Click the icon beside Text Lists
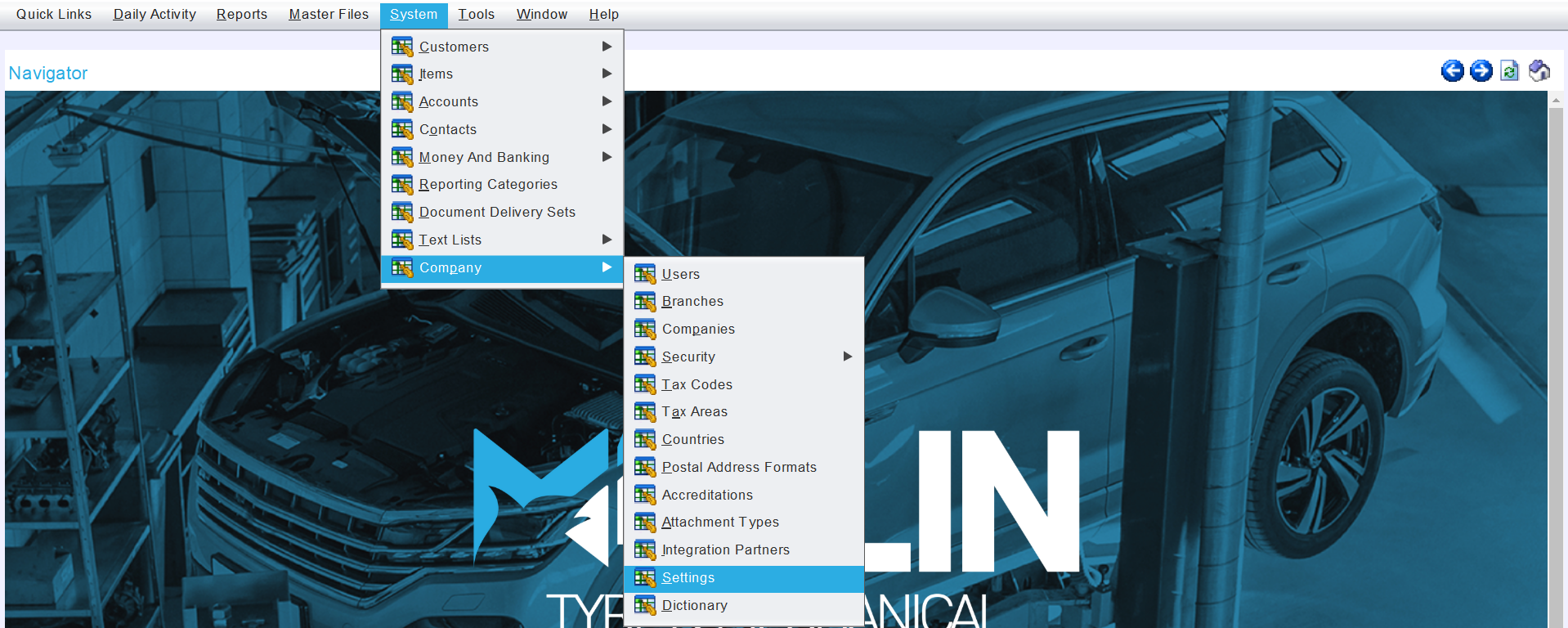Screen dimensions: 1568x628 click(x=402, y=240)
